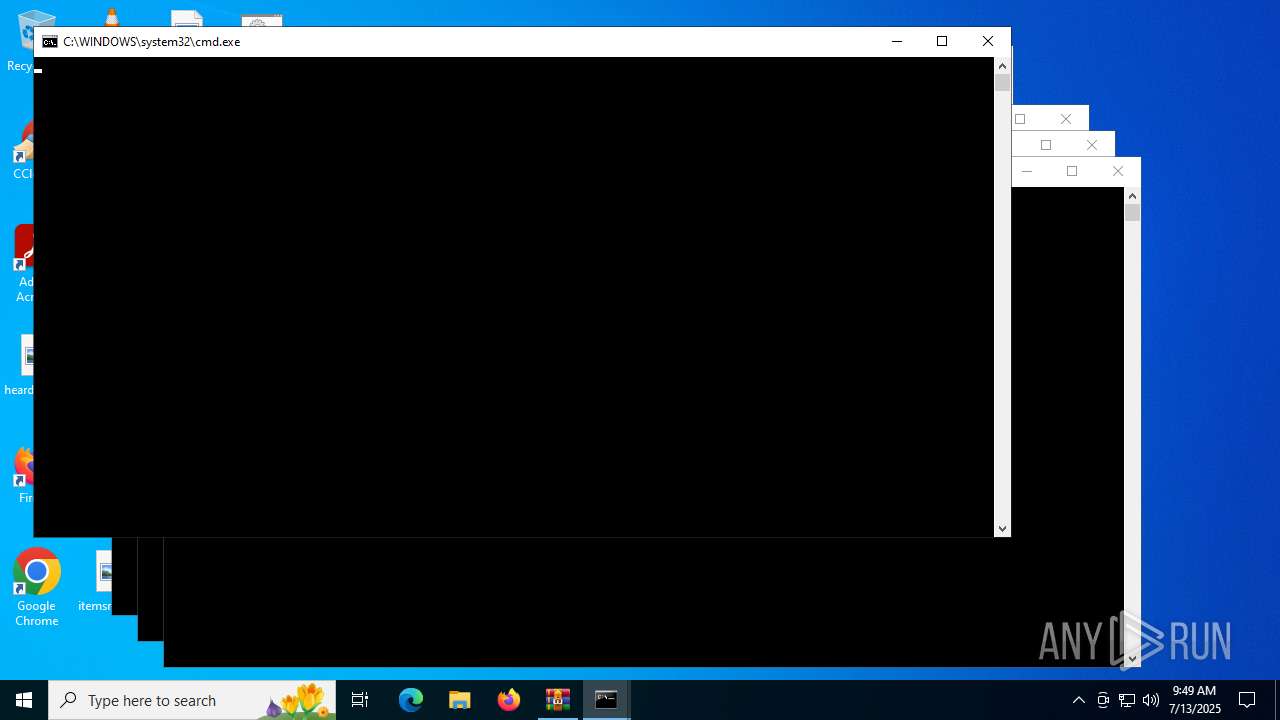
Task: Minimize the rearmost-right cmd window
Action: pos(1027,171)
